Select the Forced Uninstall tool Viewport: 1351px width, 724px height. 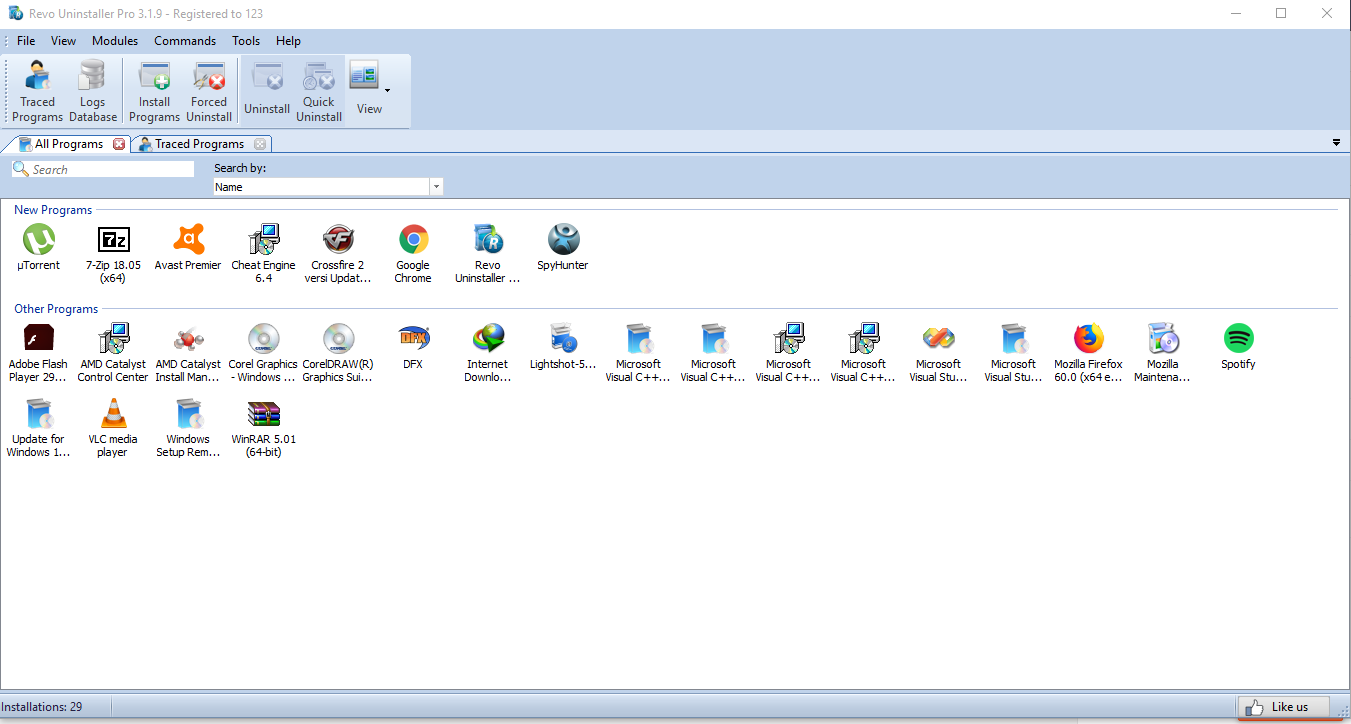[209, 90]
